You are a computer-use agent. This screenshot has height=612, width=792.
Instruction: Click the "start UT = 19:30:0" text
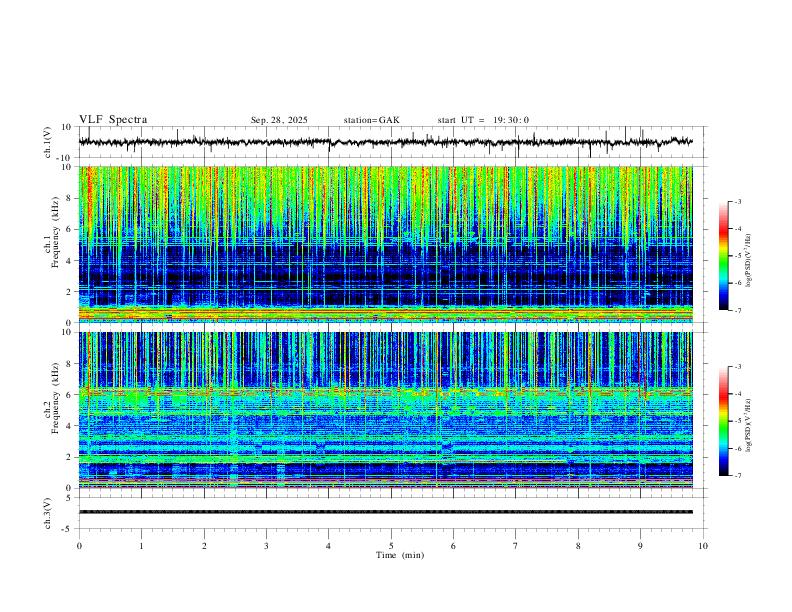click(x=483, y=120)
